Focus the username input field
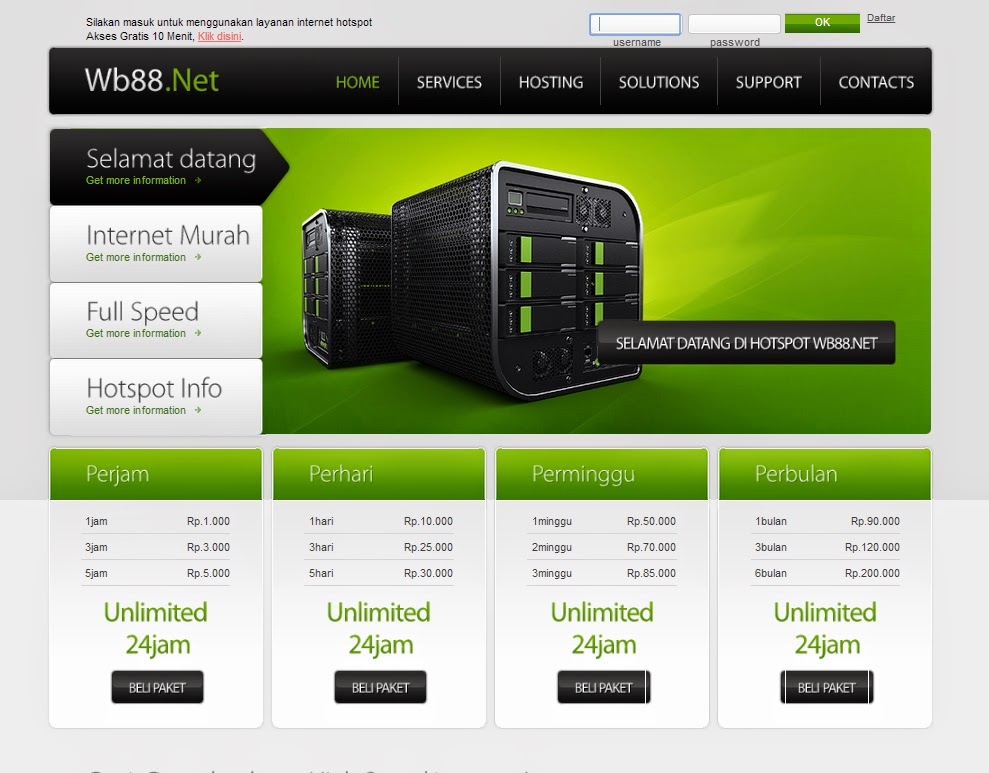 [x=635, y=24]
